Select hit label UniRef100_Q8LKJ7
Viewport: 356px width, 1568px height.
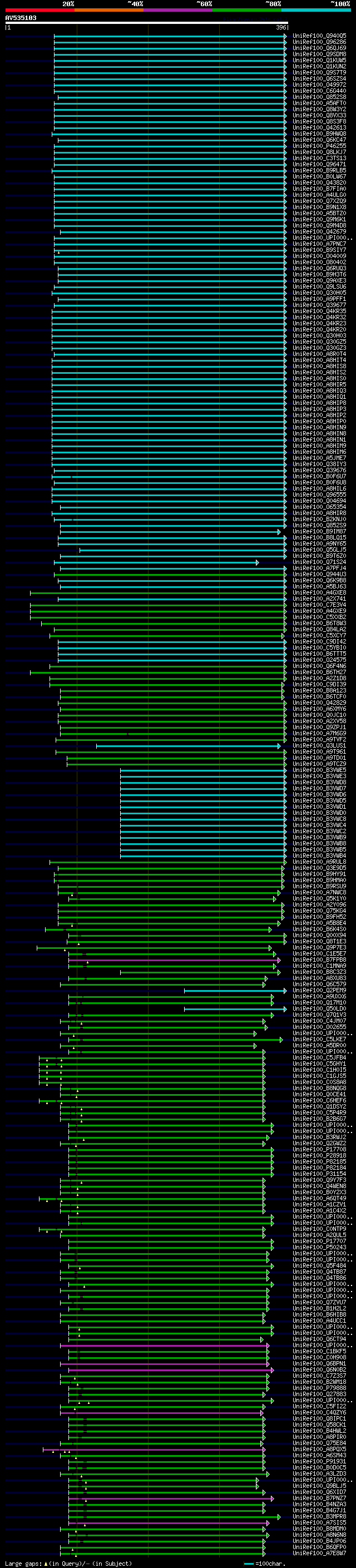(319, 152)
